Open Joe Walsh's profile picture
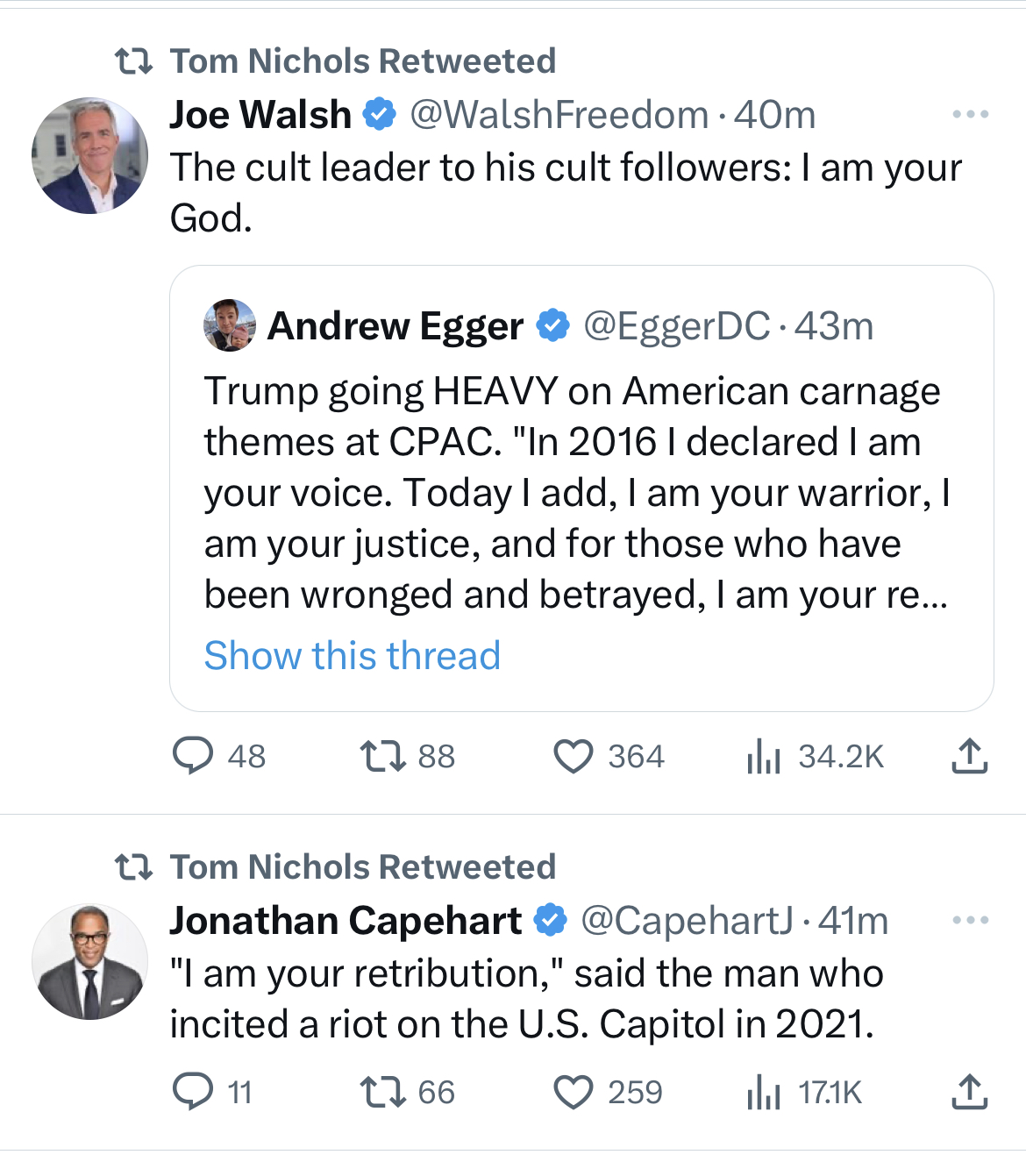The width and height of the screenshot is (1026, 1176). [x=89, y=155]
